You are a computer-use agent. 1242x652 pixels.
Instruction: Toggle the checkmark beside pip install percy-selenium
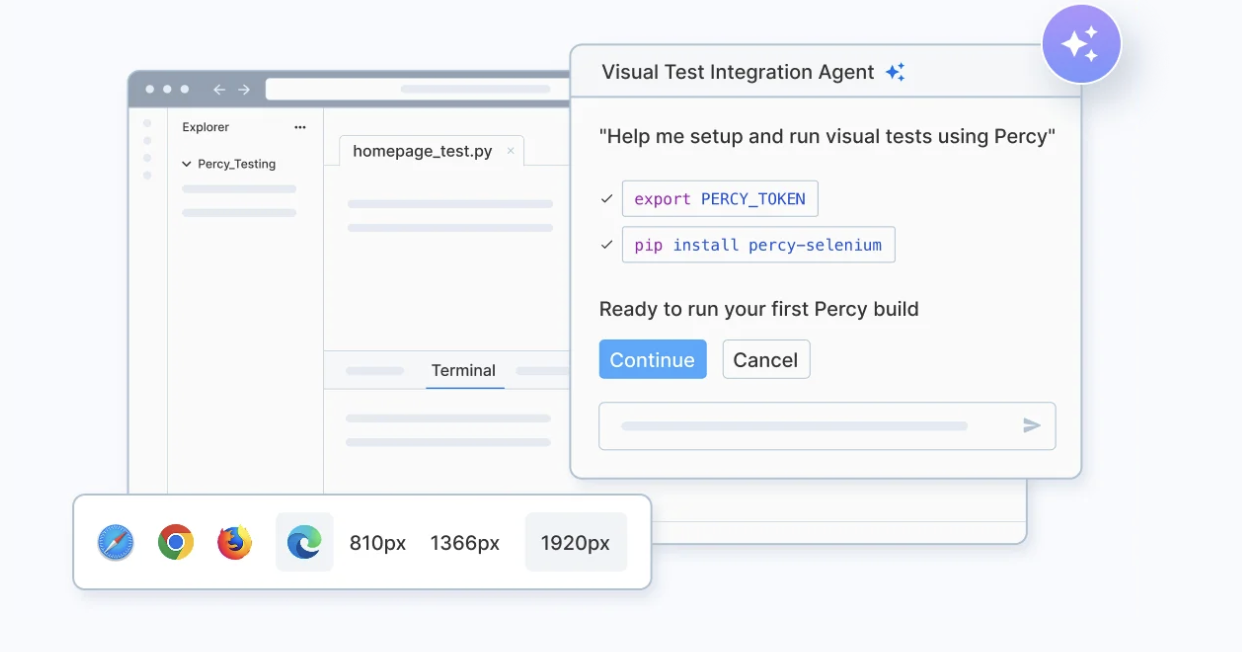tap(606, 244)
